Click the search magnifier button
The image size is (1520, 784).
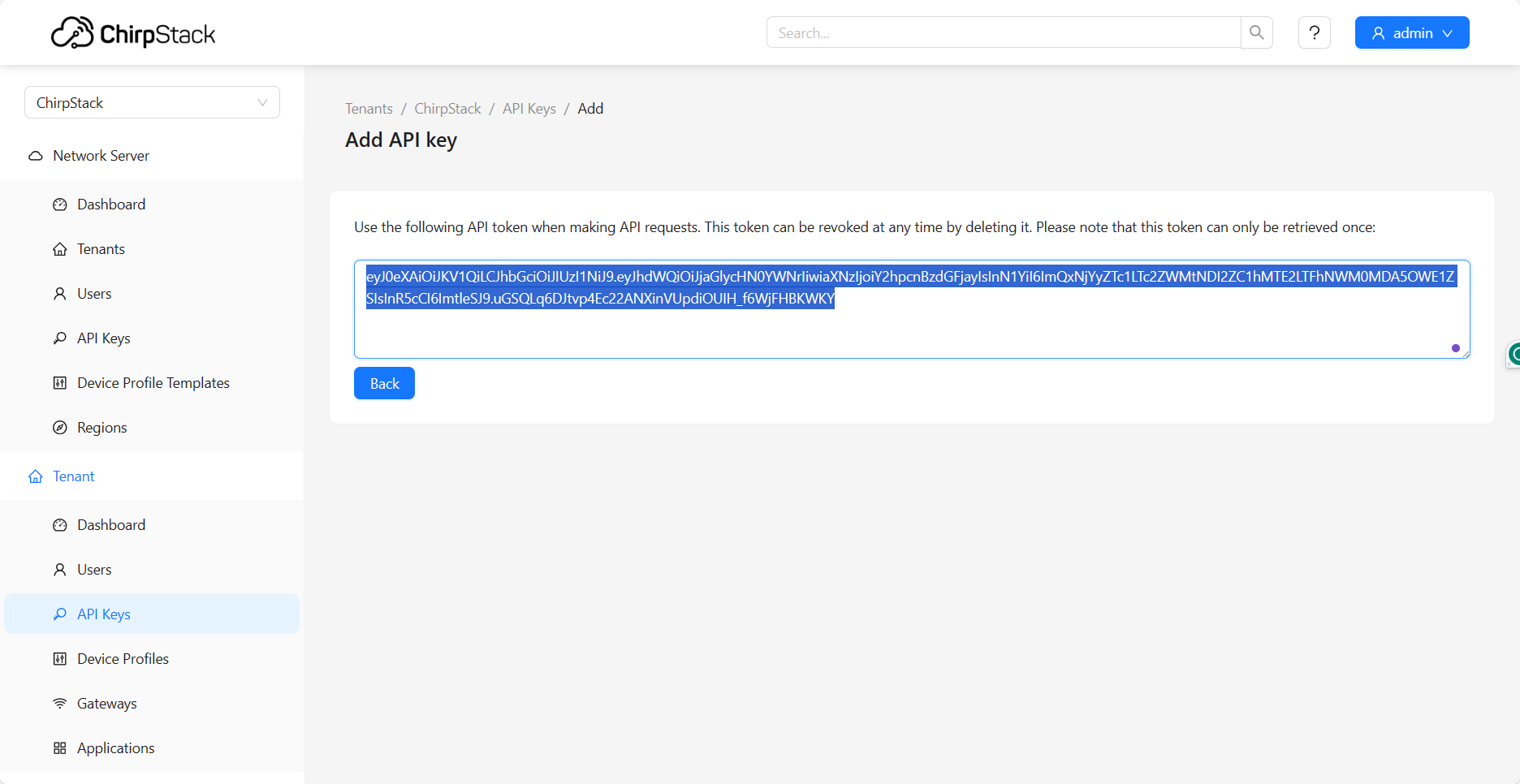[x=1256, y=32]
